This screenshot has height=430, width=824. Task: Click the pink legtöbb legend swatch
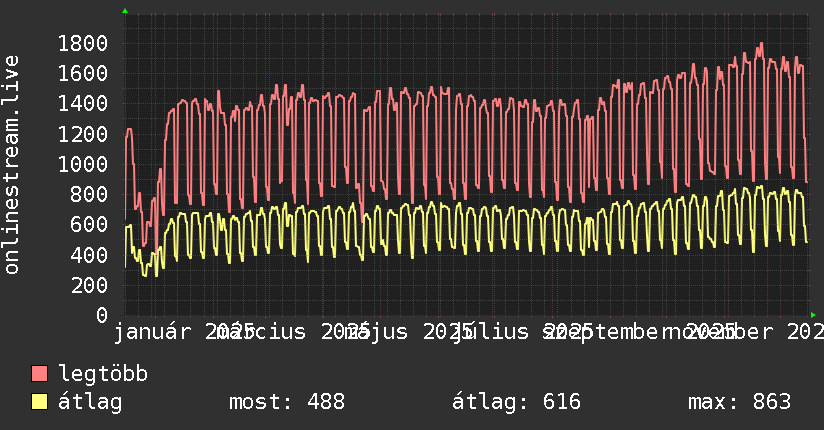click(39, 373)
